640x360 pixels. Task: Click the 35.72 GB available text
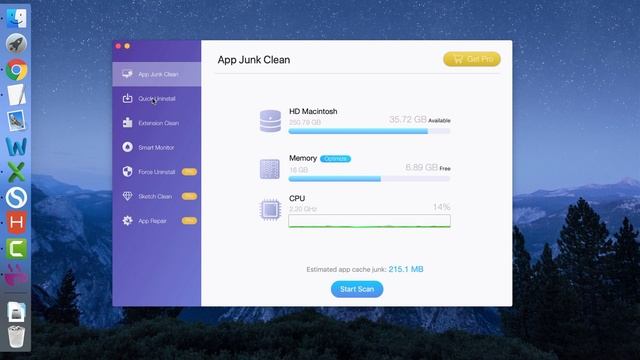pyautogui.click(x=420, y=120)
